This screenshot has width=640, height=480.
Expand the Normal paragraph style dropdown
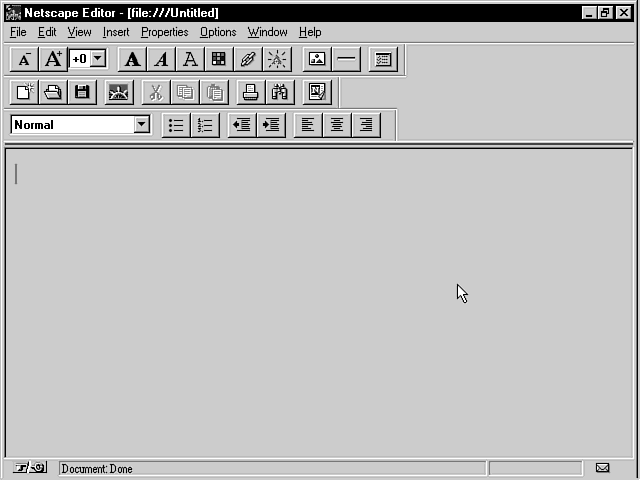click(x=142, y=124)
